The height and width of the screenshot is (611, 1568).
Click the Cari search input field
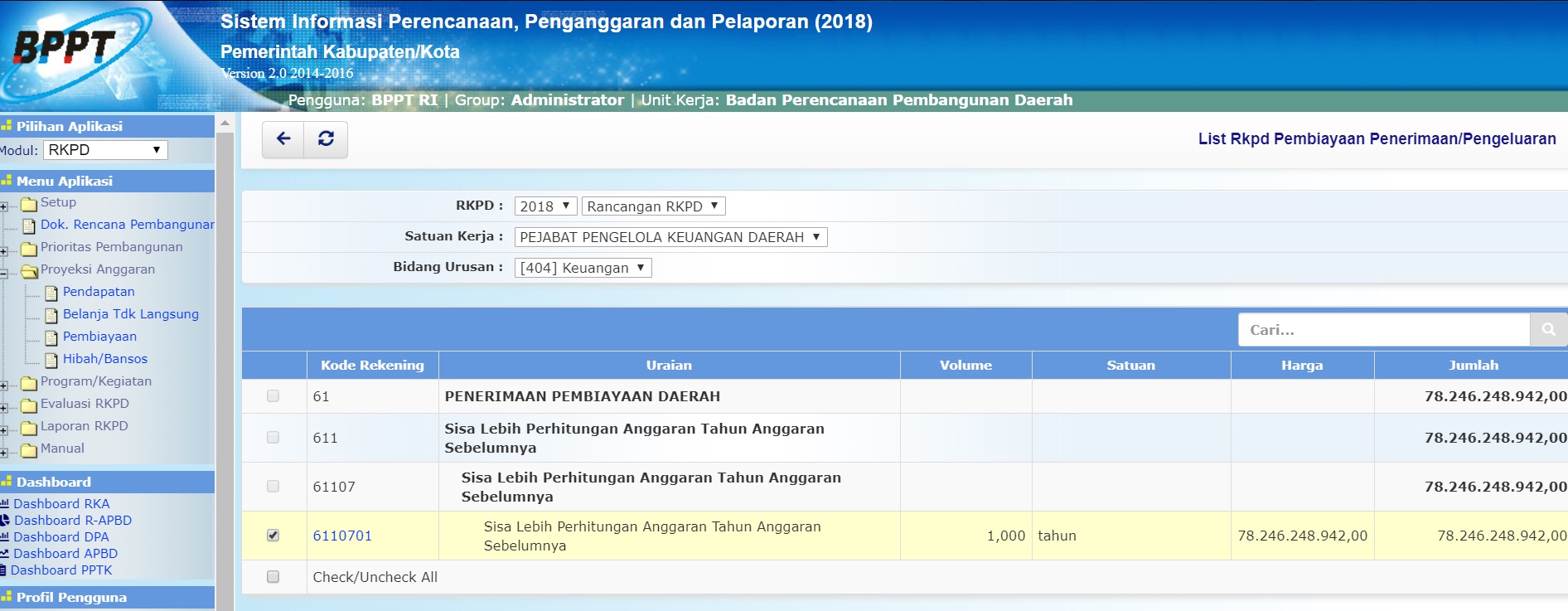pyautogui.click(x=1384, y=329)
